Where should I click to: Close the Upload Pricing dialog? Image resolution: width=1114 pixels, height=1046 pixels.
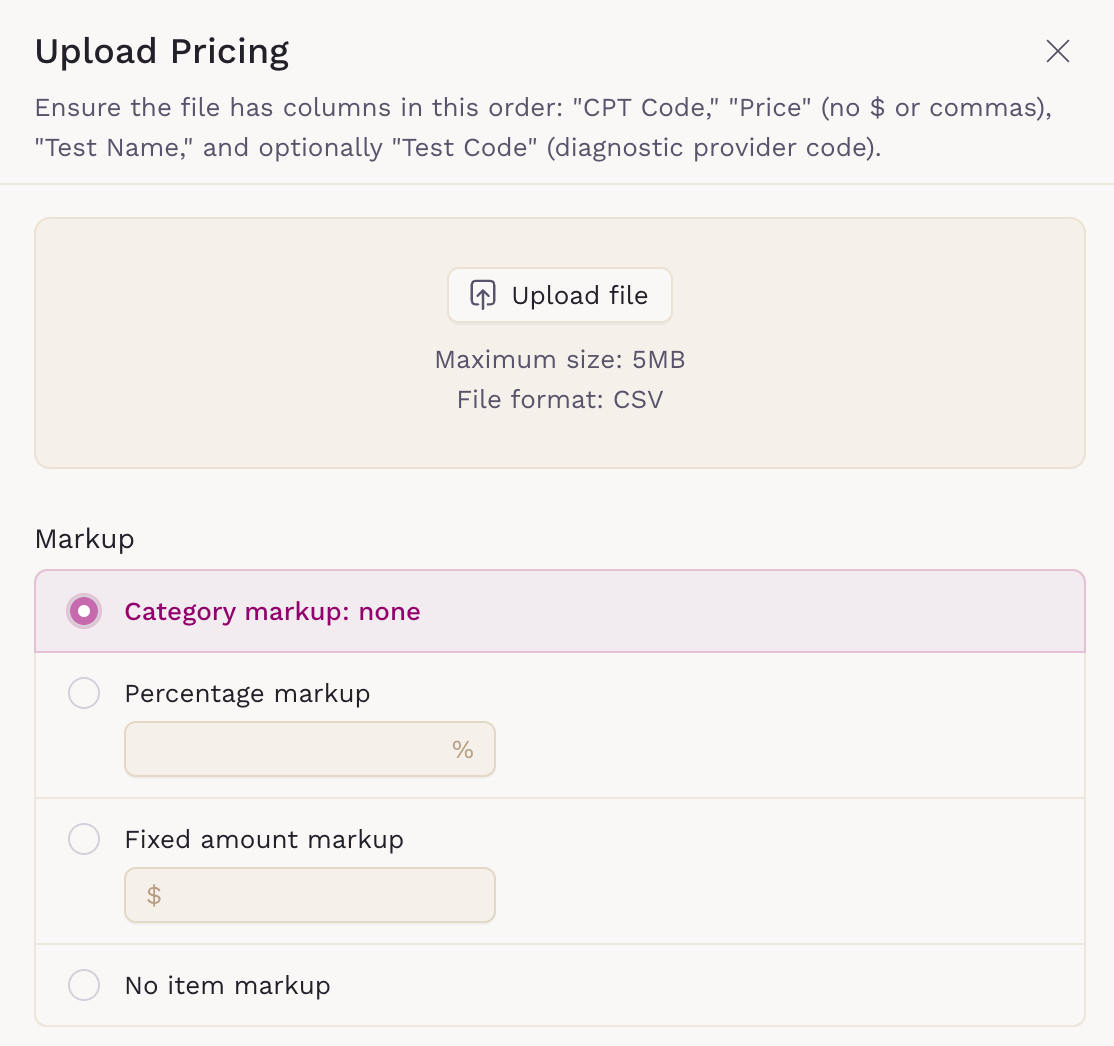[1057, 51]
